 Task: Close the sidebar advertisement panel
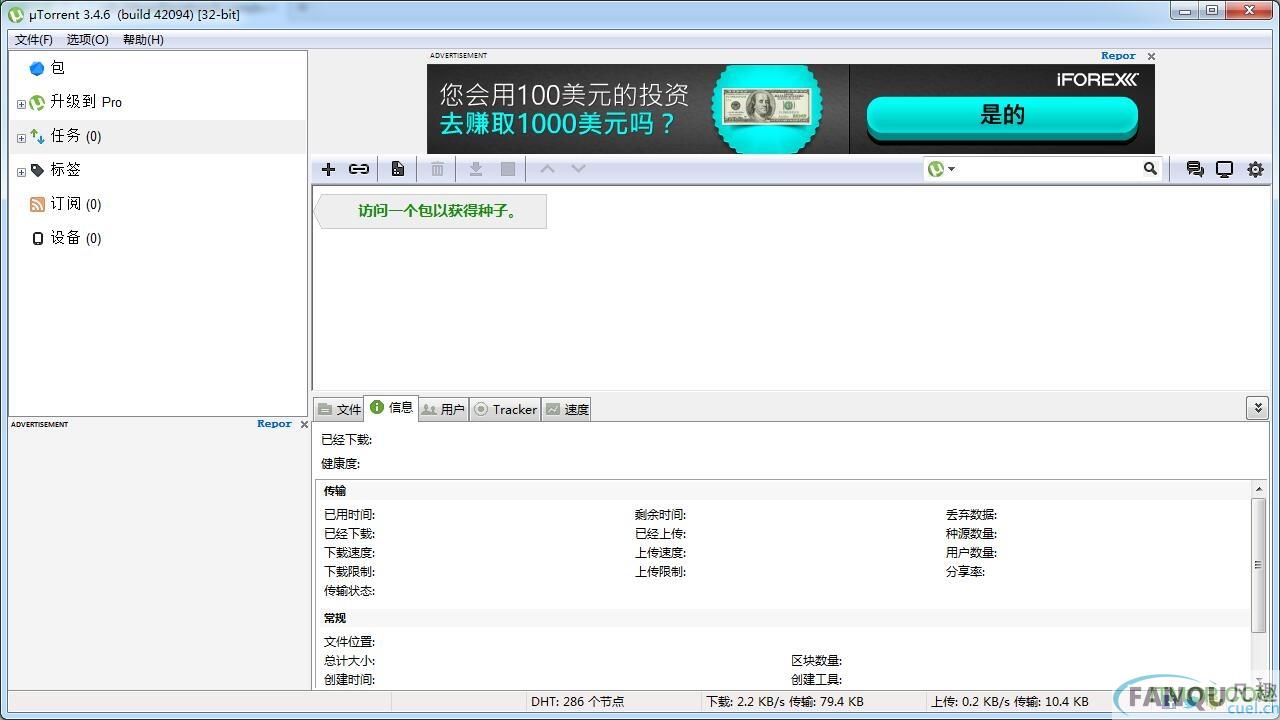point(304,425)
